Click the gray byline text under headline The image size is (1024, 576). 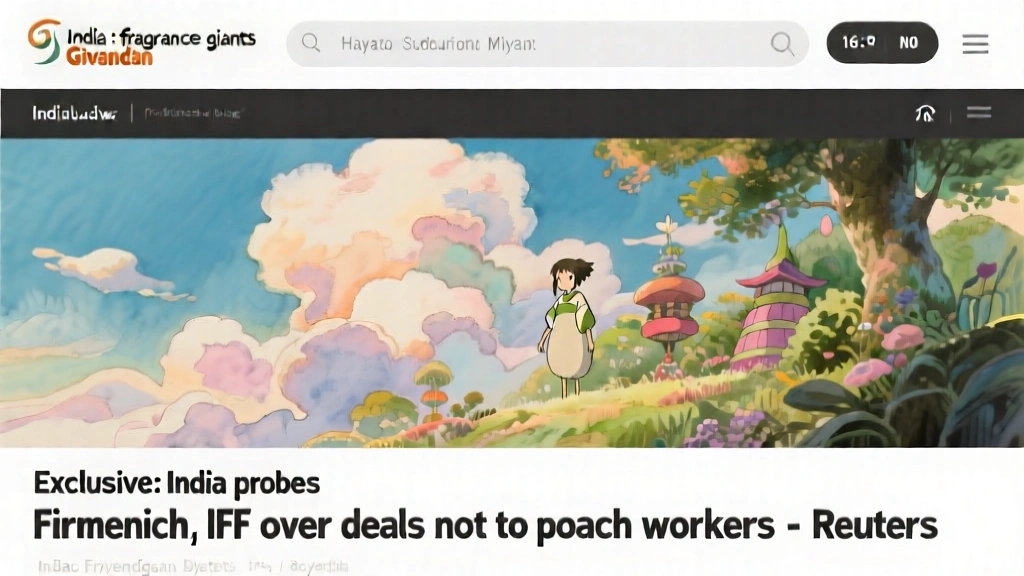(x=193, y=566)
